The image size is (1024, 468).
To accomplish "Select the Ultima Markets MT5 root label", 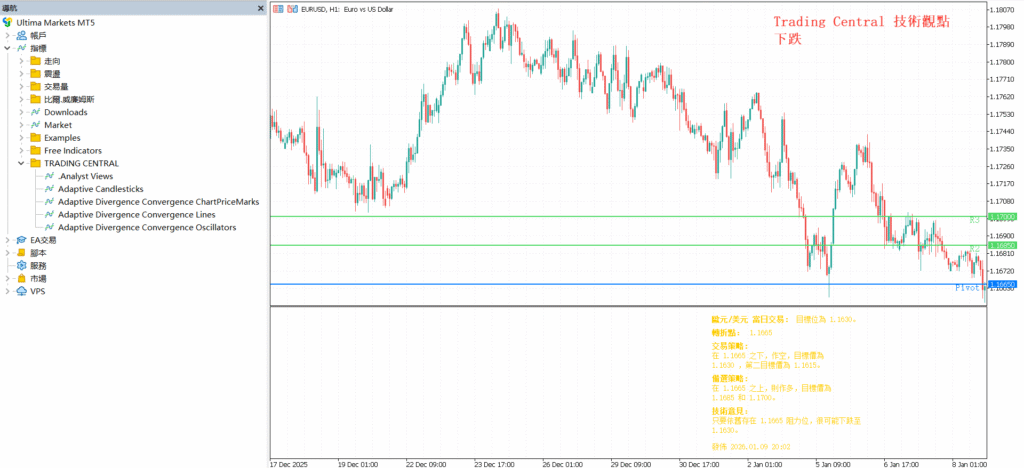I will (56, 22).
